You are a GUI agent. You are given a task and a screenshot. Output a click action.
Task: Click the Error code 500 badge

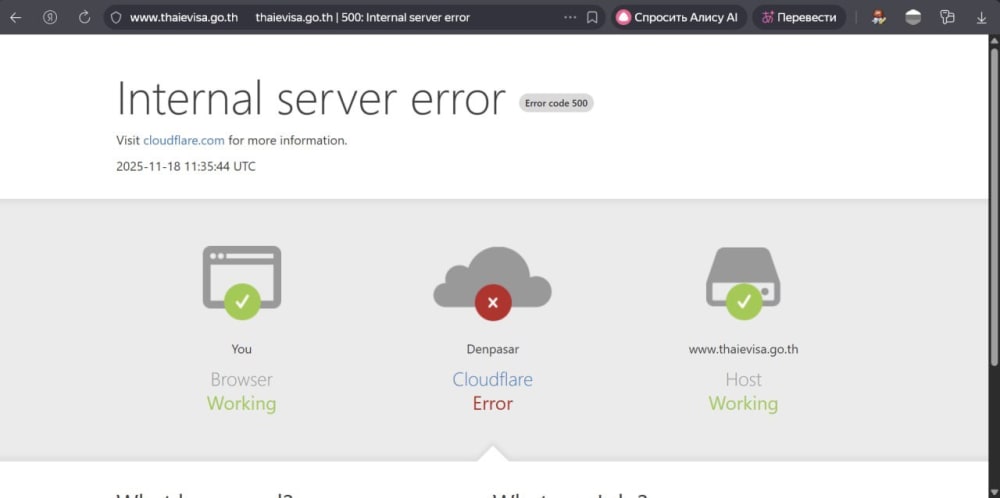point(556,103)
